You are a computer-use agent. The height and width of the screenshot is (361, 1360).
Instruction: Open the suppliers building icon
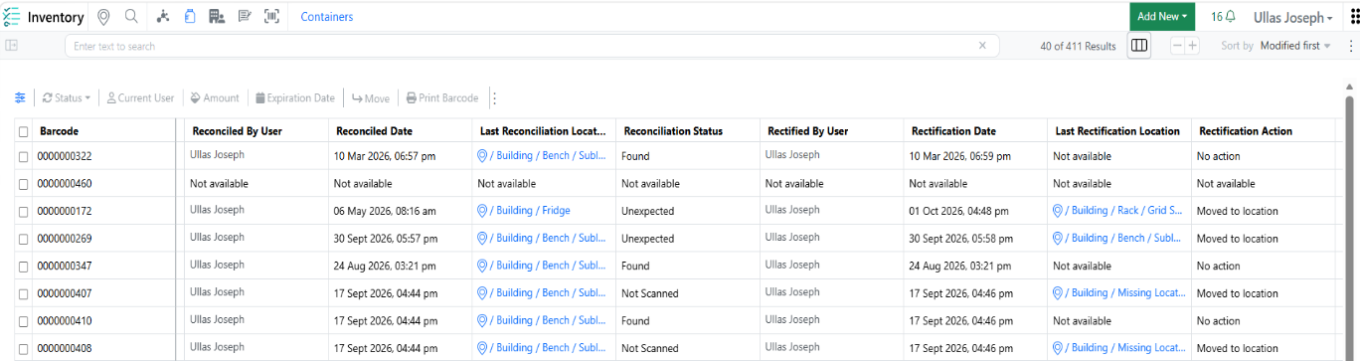coord(216,17)
